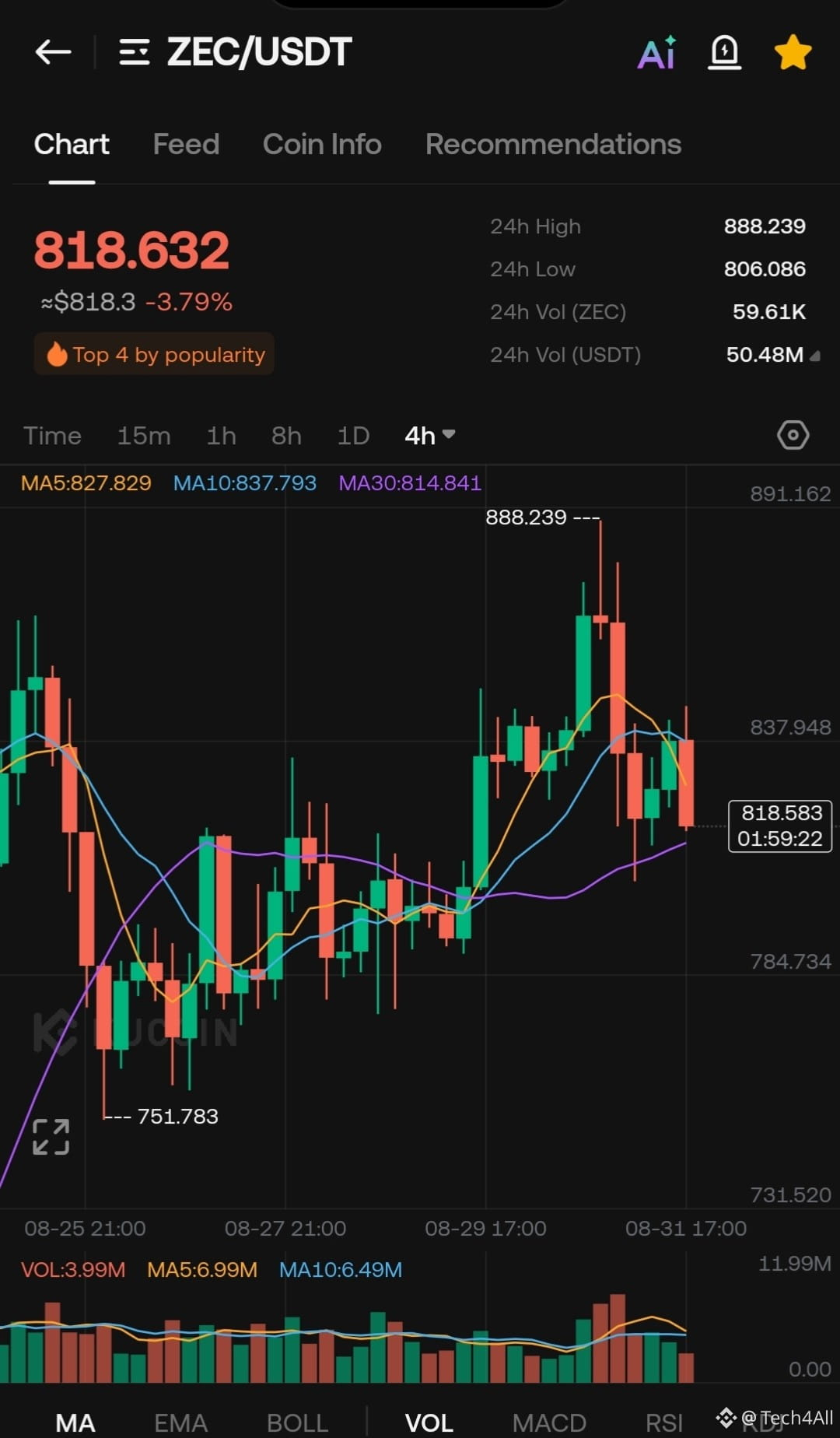This screenshot has width=840, height=1438.
Task: Tap the chart low marker 751.783
Action: click(x=177, y=1117)
